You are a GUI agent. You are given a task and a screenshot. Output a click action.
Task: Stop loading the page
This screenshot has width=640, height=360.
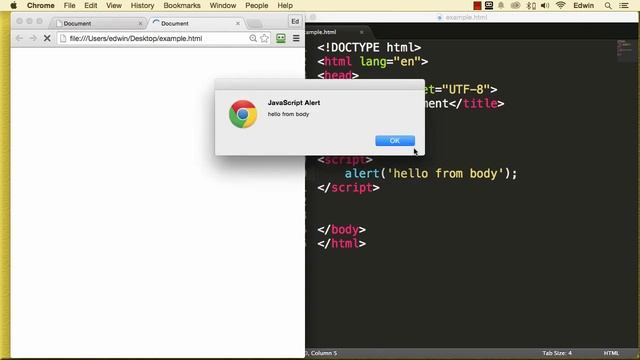(x=47, y=38)
